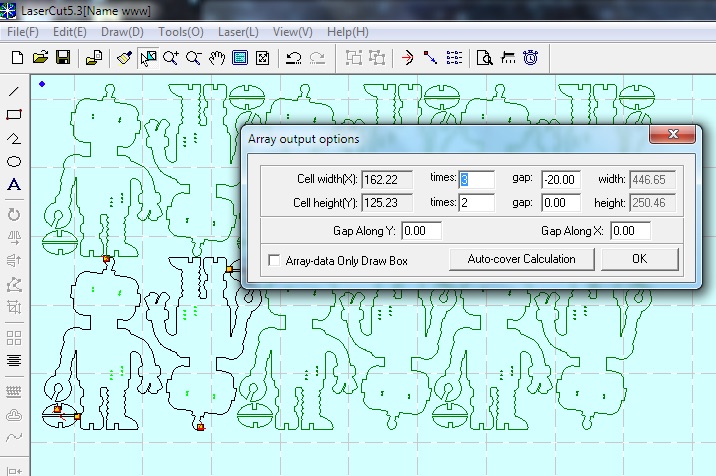This screenshot has height=476, width=716.
Task: Select the polyline drawing tool
Action: tap(14, 138)
